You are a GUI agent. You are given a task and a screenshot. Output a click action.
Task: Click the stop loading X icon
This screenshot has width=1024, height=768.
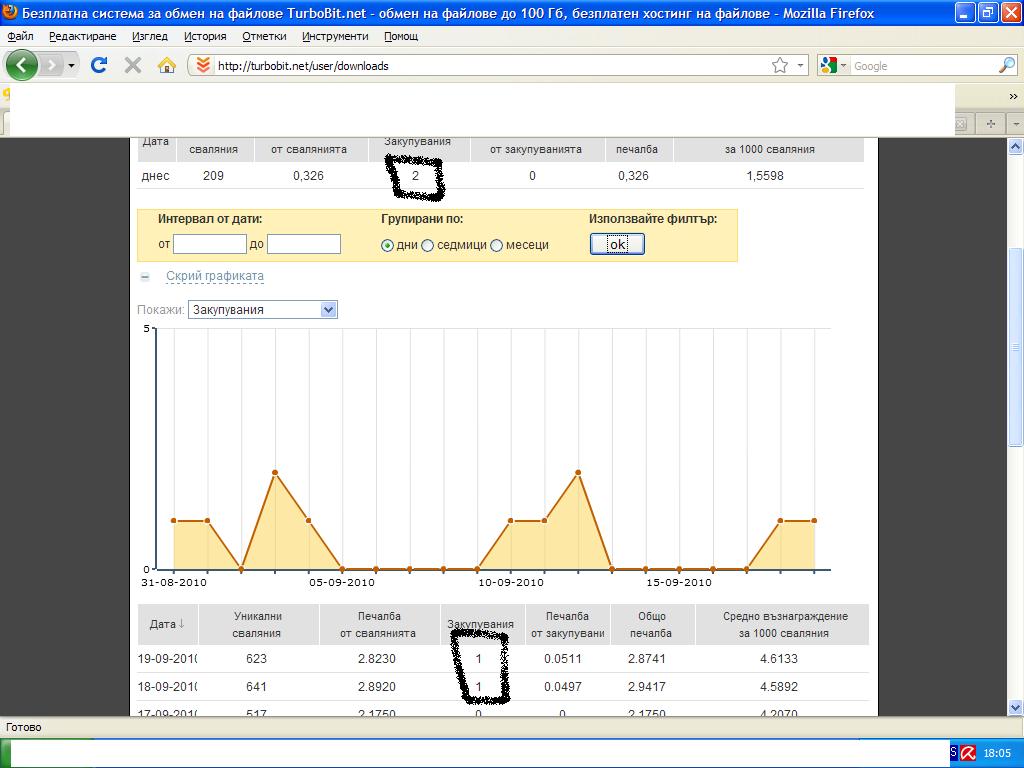coord(133,65)
